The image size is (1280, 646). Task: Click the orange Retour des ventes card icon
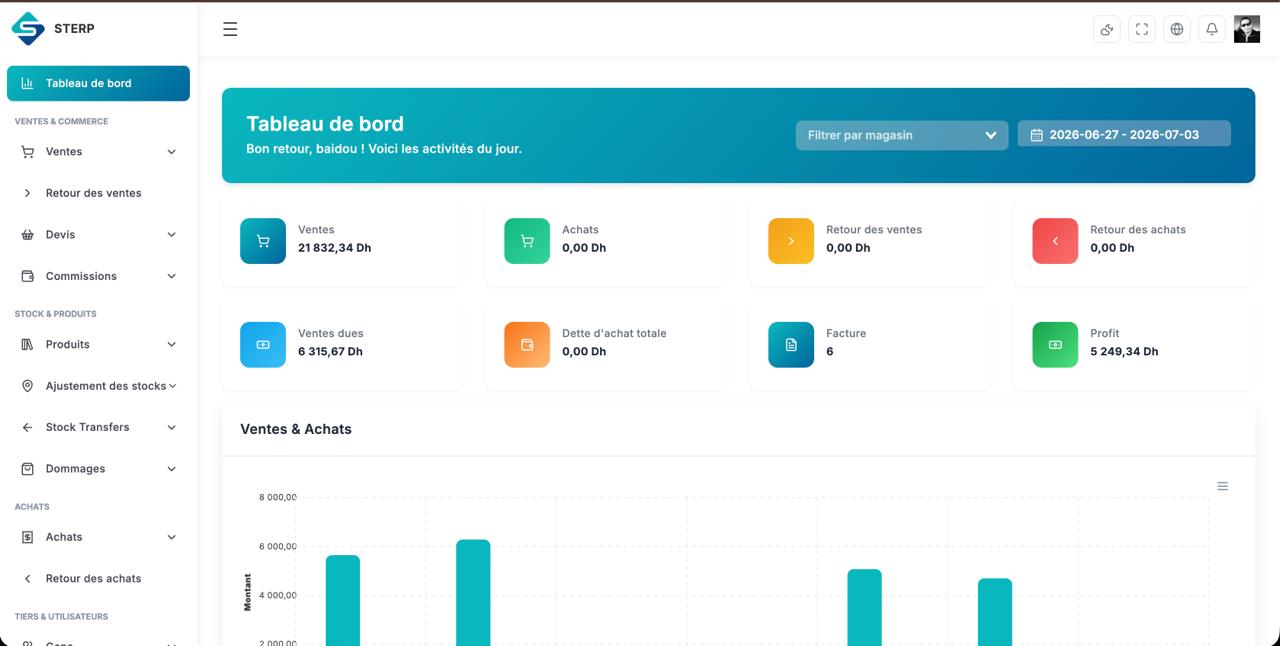[x=791, y=241]
